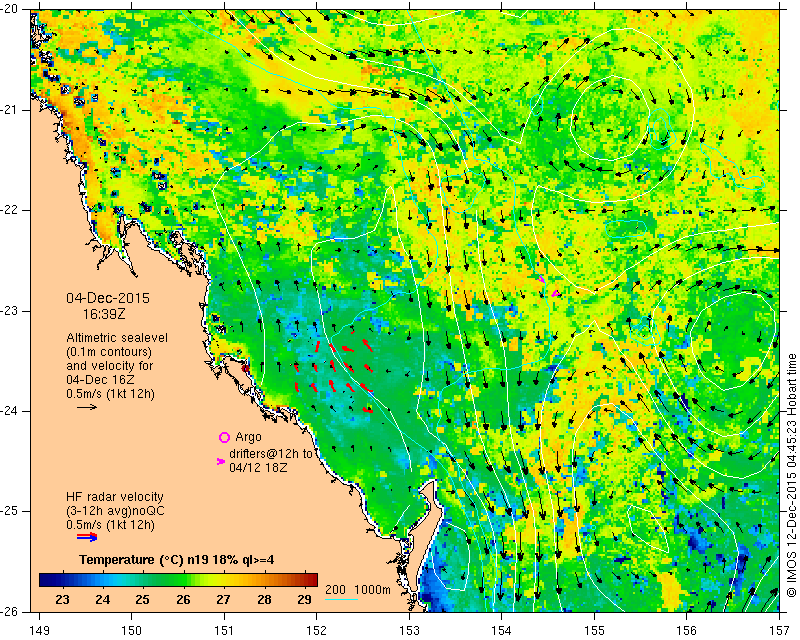Click the longitude label 152
Image resolution: width=800 pixels, height=640 pixels.
[x=316, y=631]
